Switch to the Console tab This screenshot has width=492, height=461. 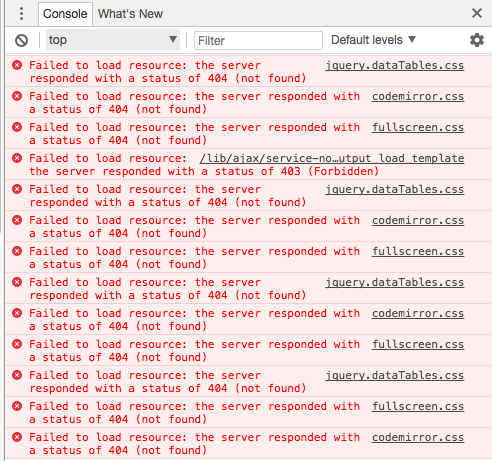click(65, 14)
